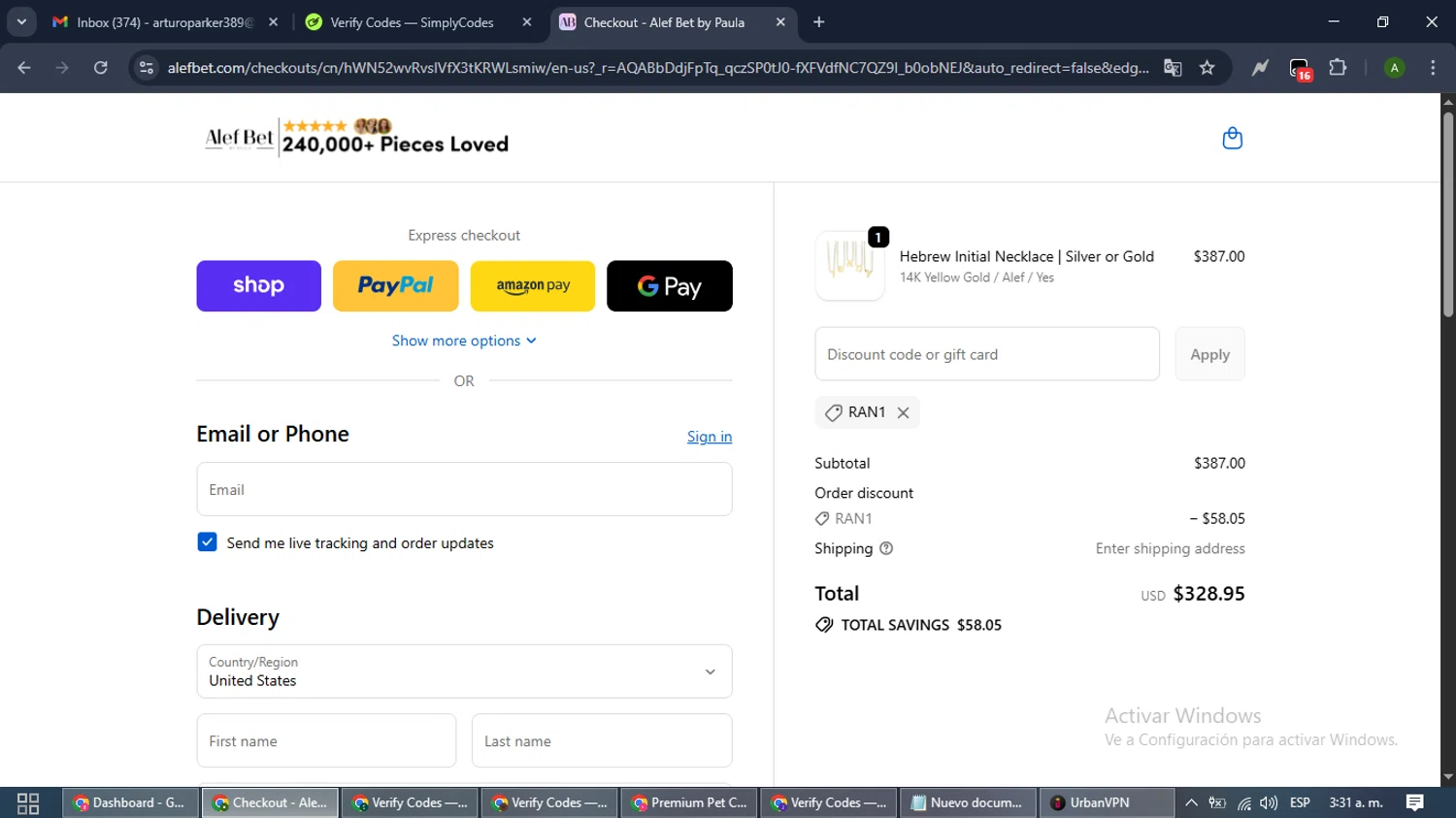Open Windows Task View button
The image size is (1456, 818).
[x=28, y=802]
